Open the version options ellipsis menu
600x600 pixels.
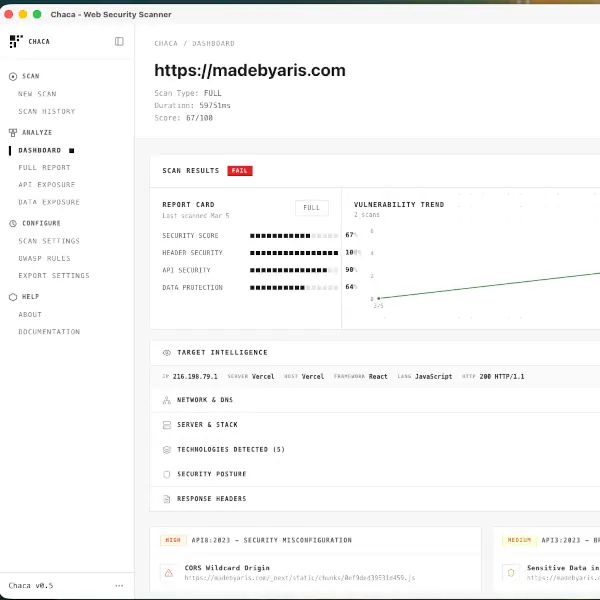[119, 586]
